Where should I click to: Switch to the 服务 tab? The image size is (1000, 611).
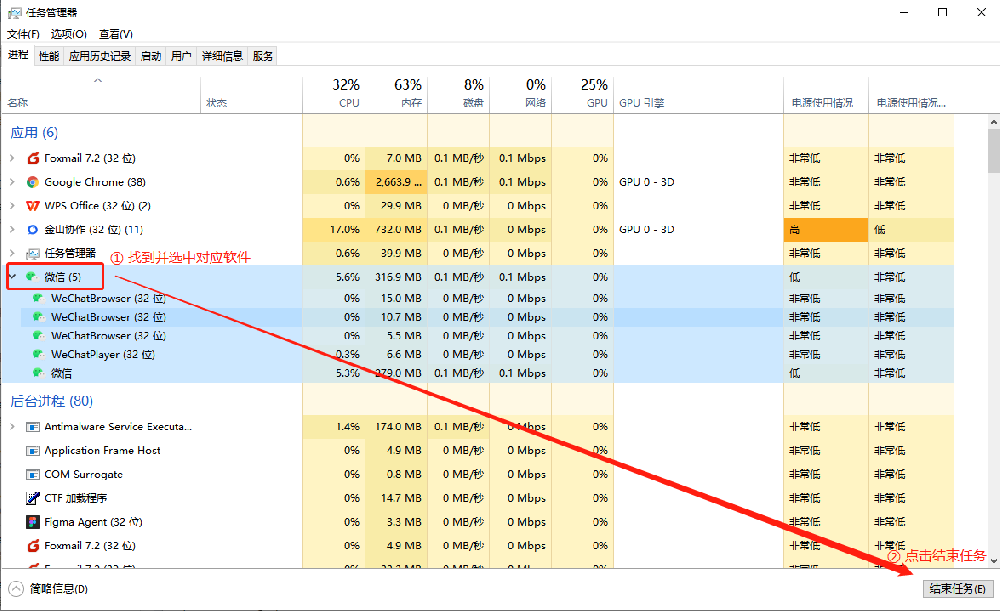262,56
